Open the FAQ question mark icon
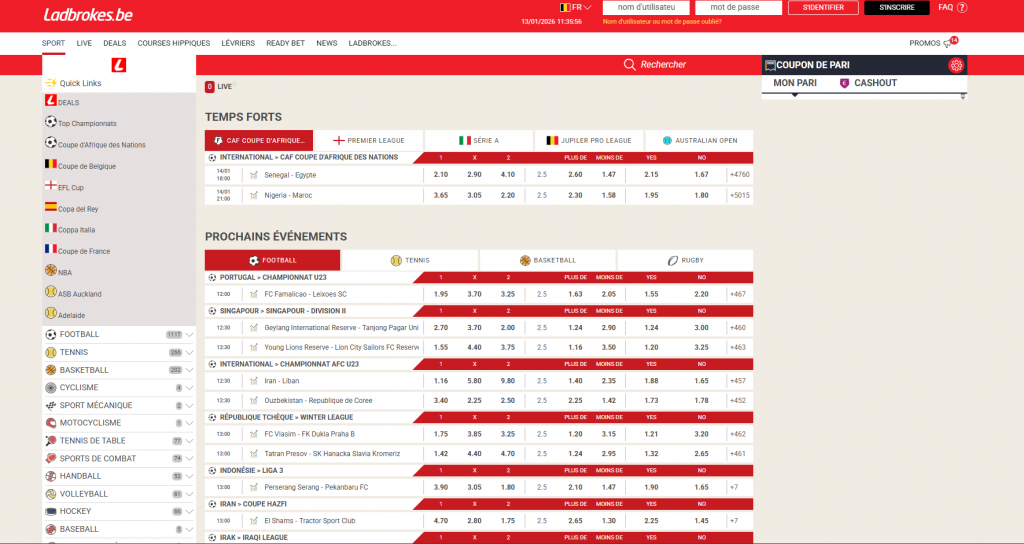 [x=962, y=8]
